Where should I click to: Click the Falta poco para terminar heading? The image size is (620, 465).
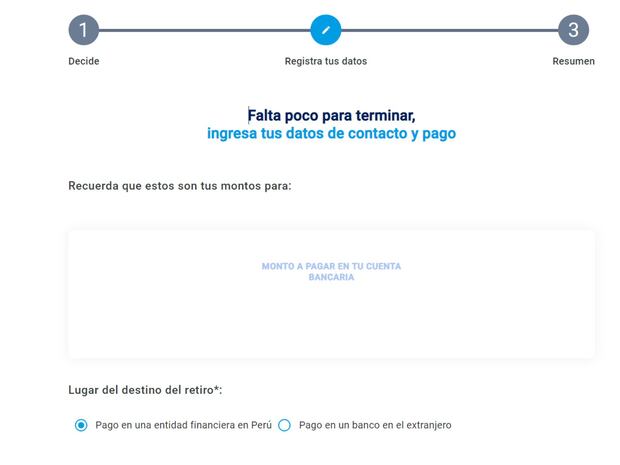pyautogui.click(x=331, y=115)
